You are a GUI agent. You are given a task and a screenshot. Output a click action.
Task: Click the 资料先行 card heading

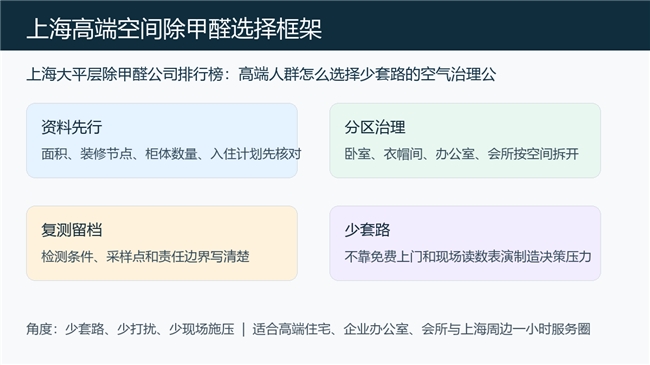tap(72, 127)
